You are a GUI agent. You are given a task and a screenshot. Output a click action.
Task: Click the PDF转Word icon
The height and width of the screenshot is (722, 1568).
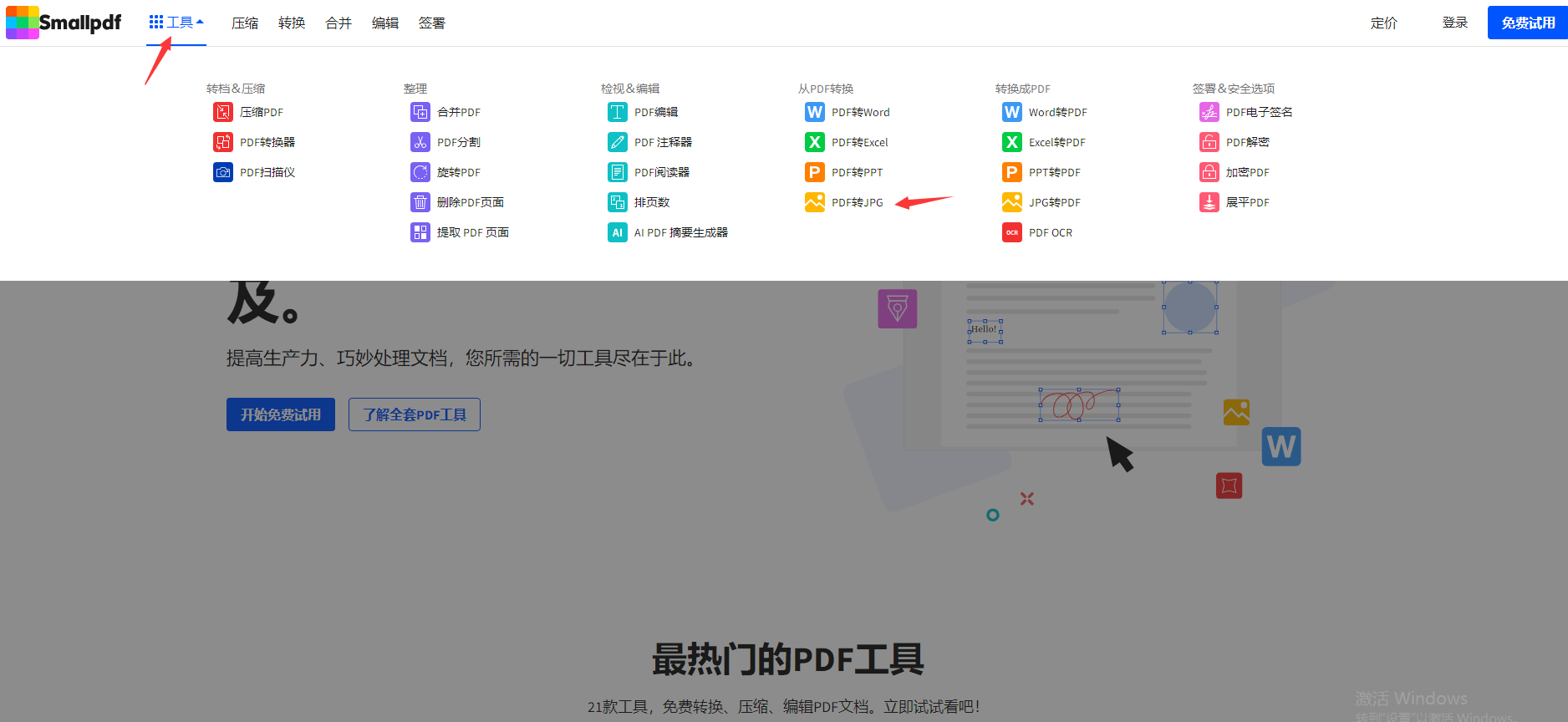[815, 112]
